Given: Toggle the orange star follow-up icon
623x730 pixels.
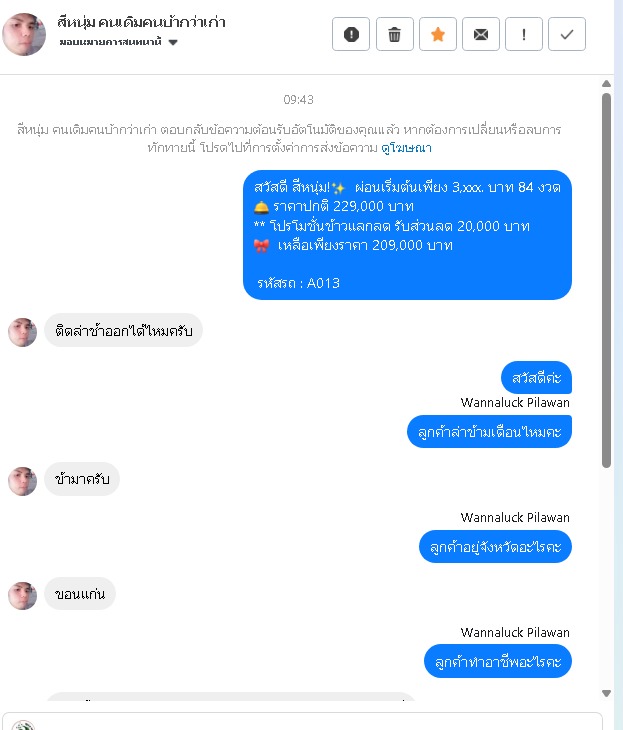Looking at the screenshot, I should point(438,34).
